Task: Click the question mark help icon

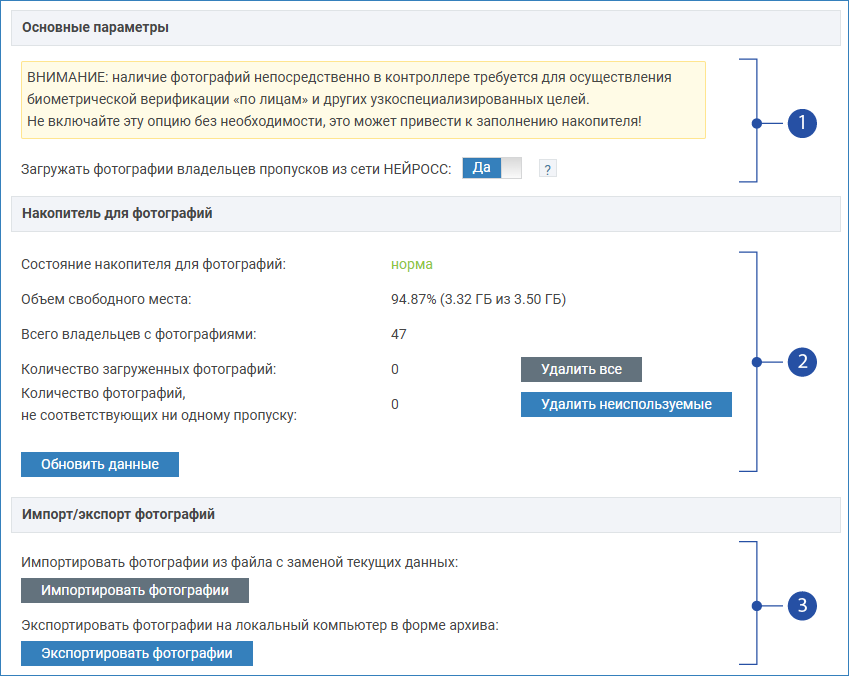Action: pos(547,169)
